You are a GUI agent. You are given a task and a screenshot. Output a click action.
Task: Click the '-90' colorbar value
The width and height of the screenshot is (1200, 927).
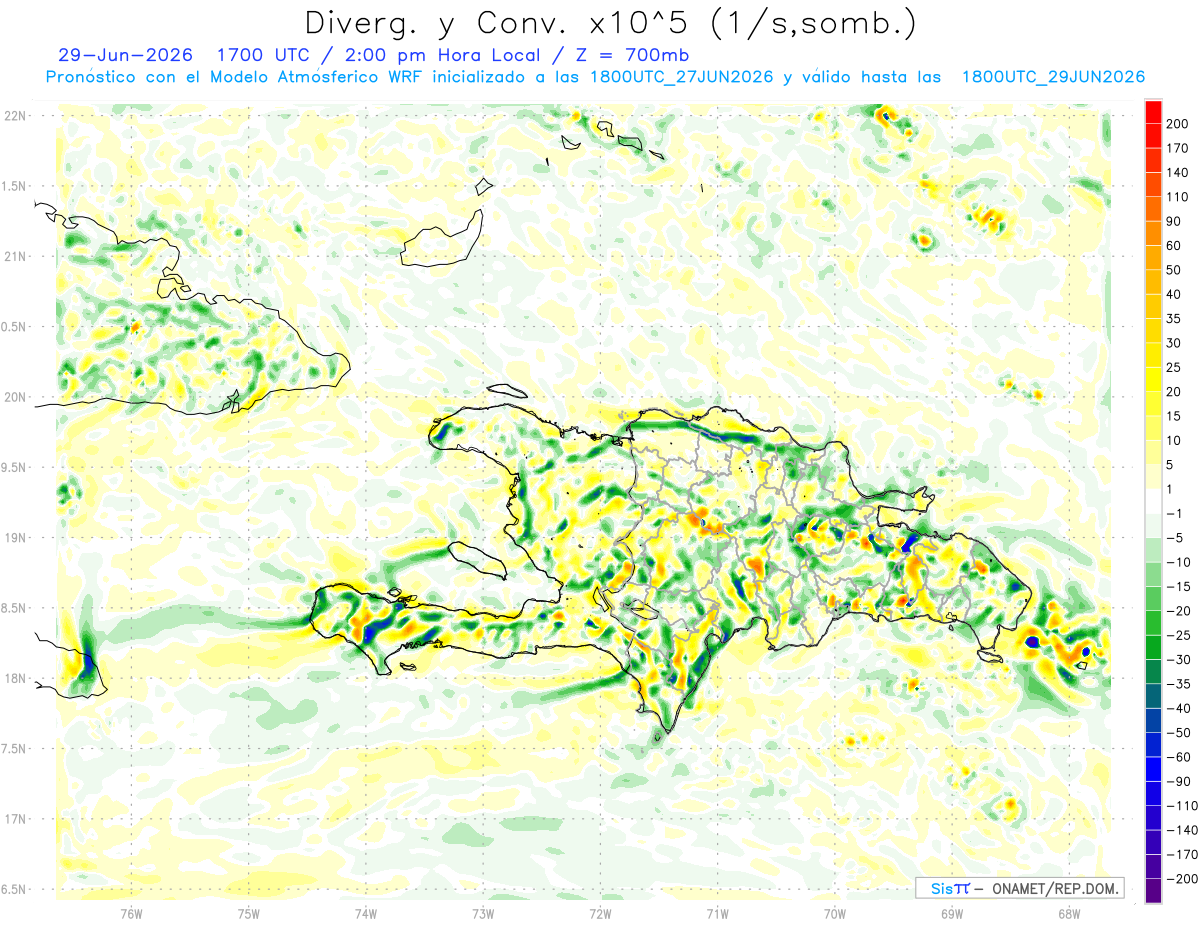1178,782
